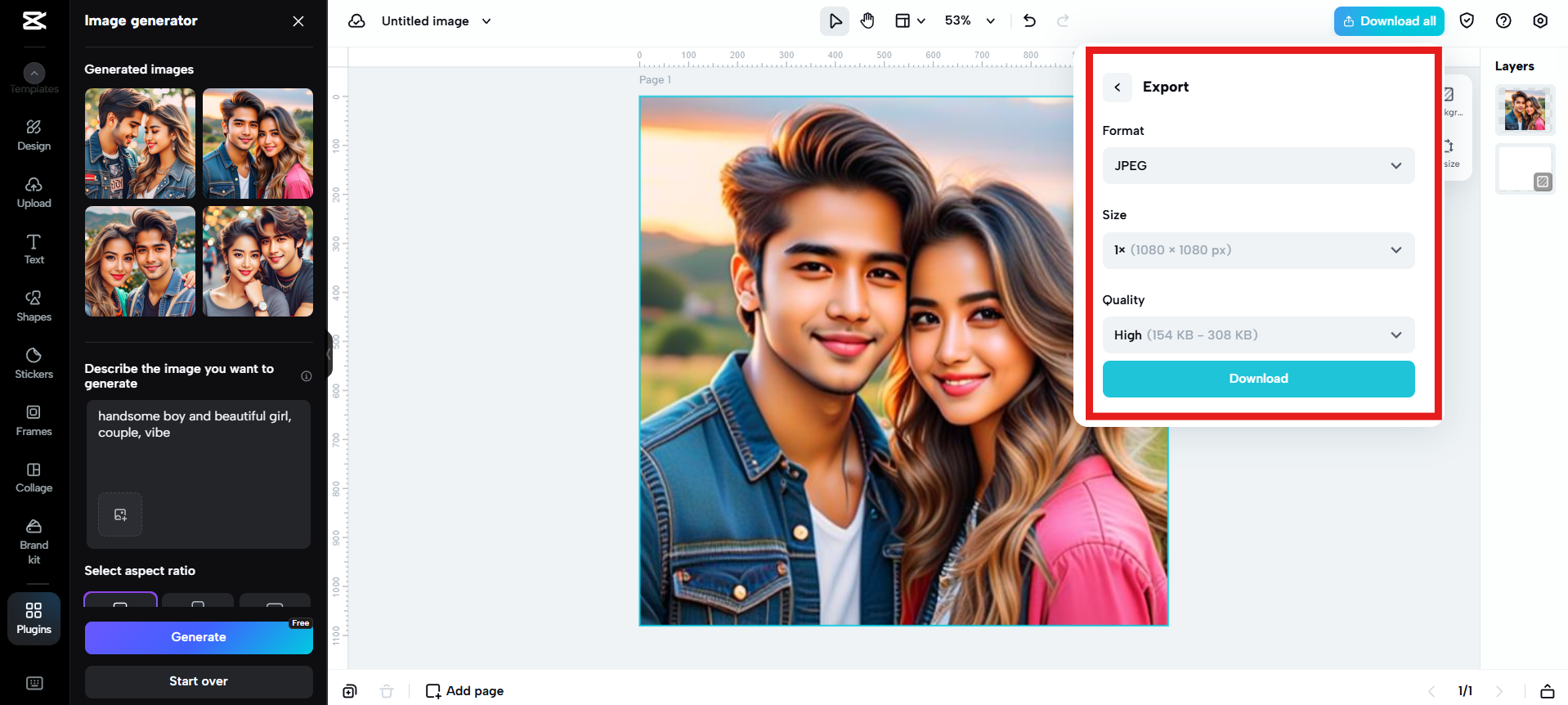Undo the last action
Image resolution: width=1568 pixels, height=705 pixels.
[x=1030, y=21]
